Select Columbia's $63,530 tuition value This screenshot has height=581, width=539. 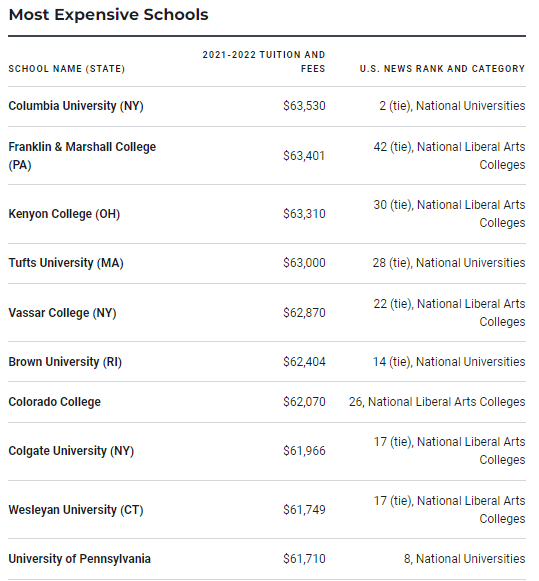[304, 106]
